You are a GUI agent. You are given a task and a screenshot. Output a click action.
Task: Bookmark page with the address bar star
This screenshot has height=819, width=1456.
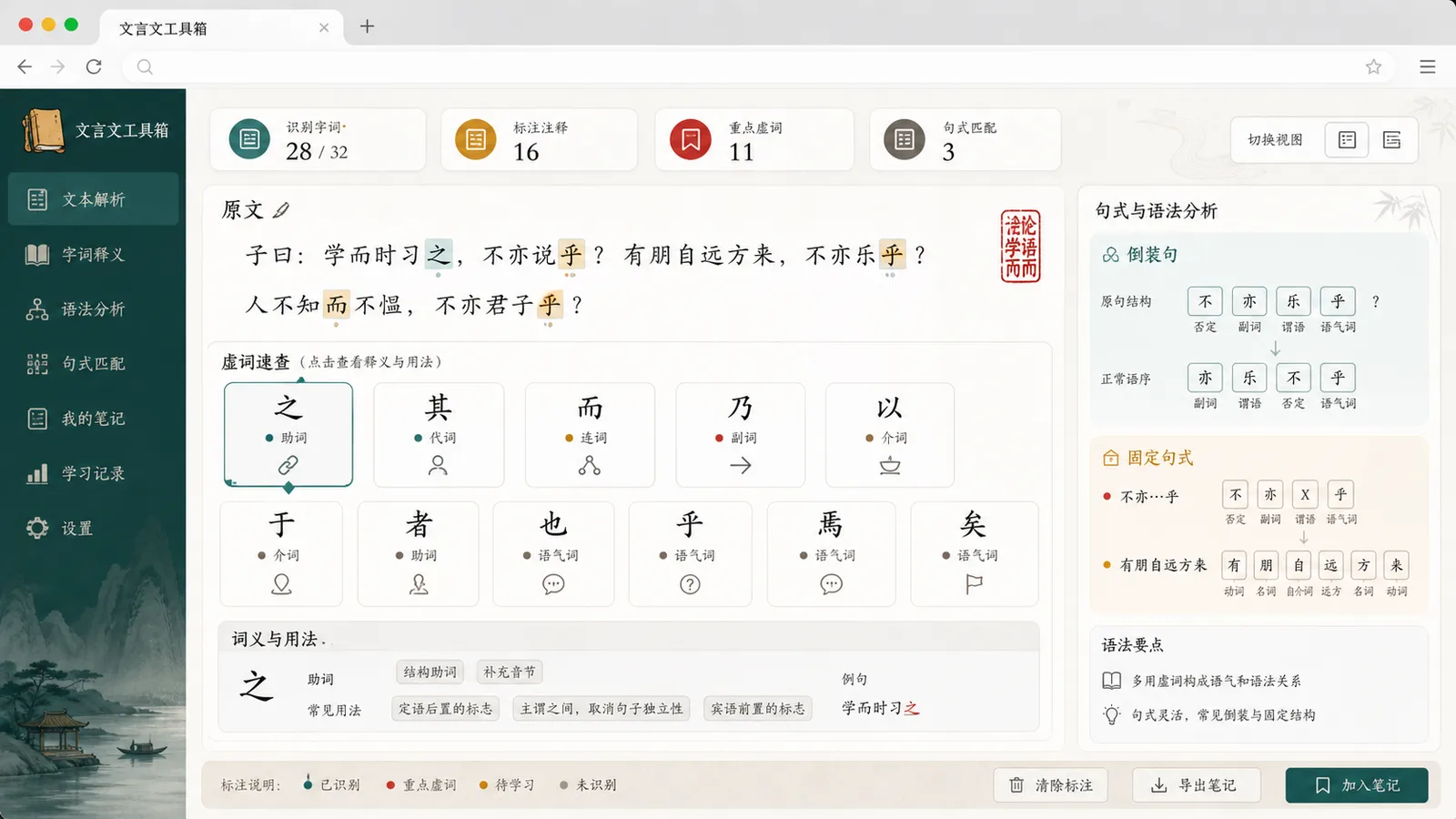tap(1373, 66)
